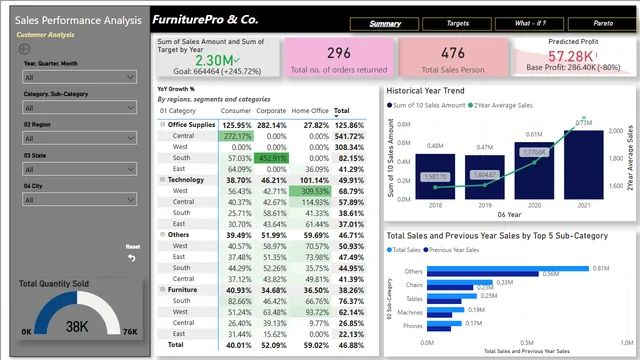Click the Reset label in sidebar
The height and width of the screenshot is (360, 640).
133,247
